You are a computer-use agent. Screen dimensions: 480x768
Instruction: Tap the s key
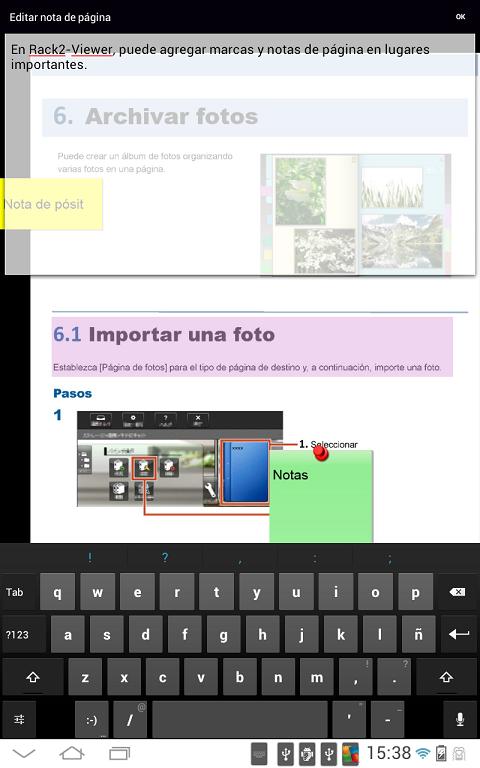pyautogui.click(x=107, y=635)
